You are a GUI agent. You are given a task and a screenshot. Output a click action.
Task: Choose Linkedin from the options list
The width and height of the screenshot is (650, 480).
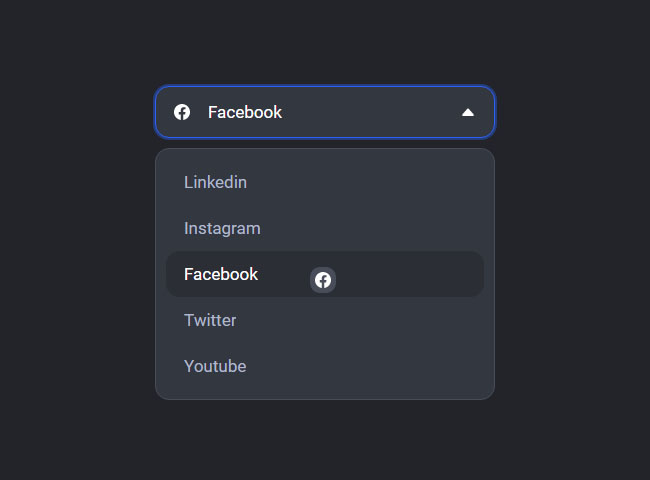point(216,182)
